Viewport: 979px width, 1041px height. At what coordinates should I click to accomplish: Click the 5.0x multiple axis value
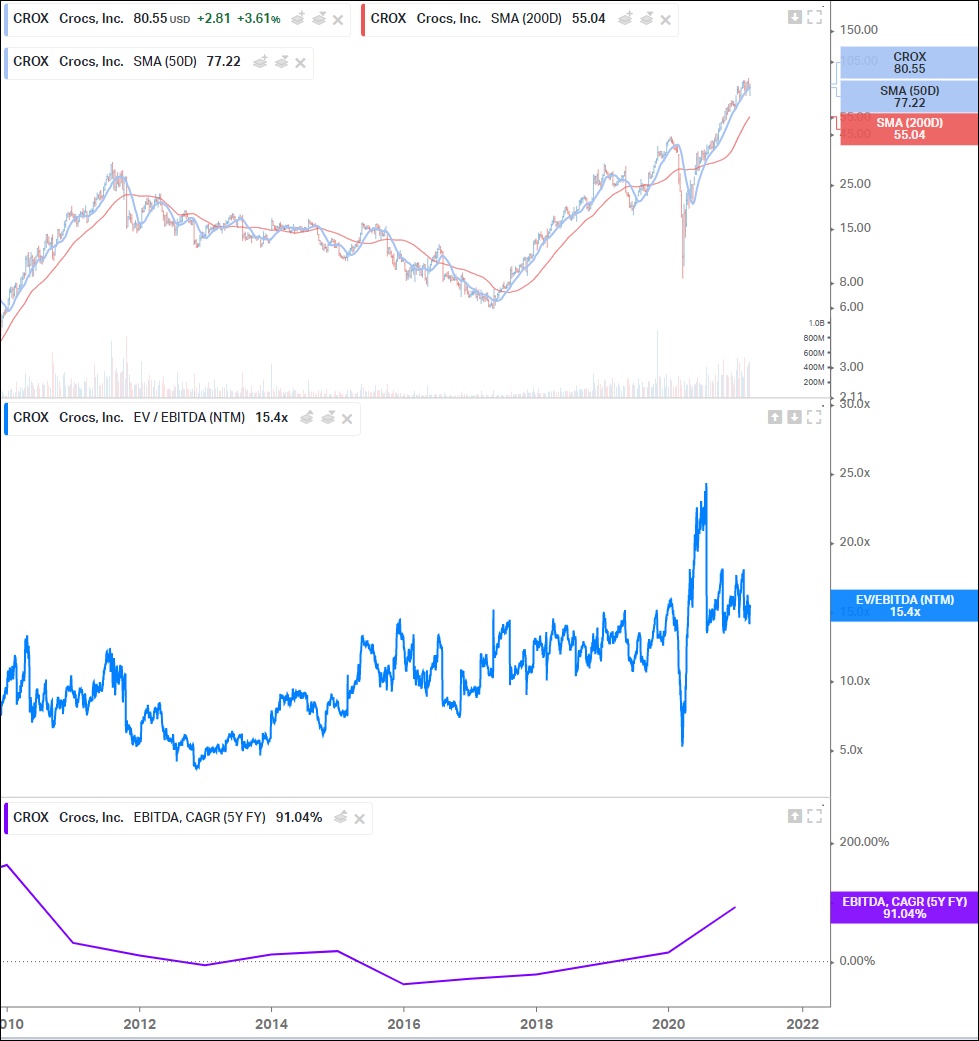point(852,750)
